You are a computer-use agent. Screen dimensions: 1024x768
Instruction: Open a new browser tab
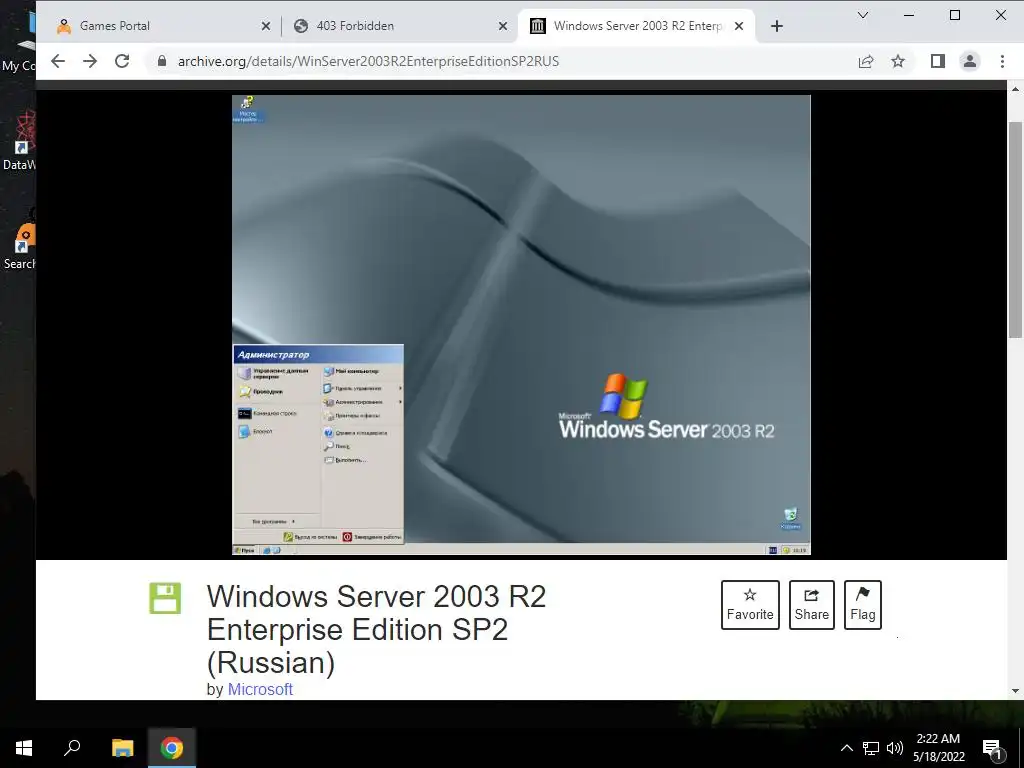[x=776, y=26]
